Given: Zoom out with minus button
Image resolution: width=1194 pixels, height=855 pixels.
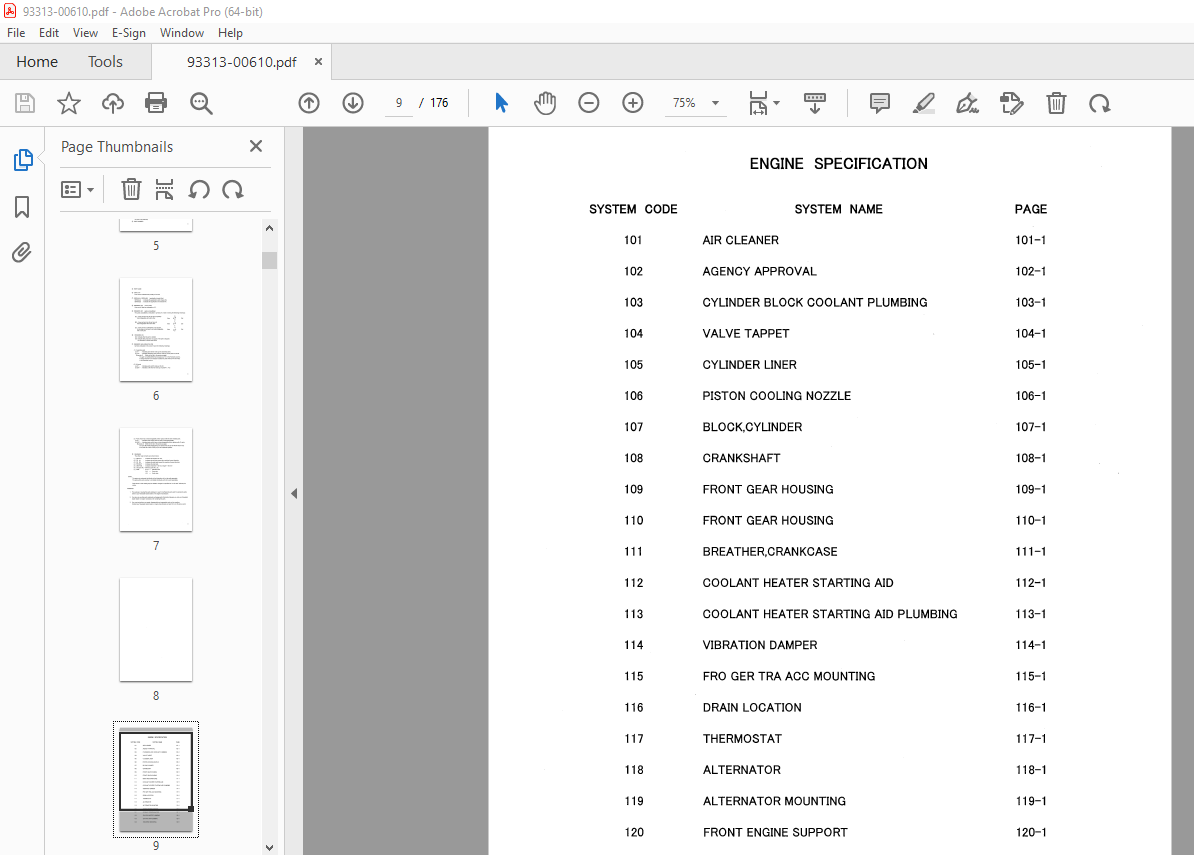Looking at the screenshot, I should 589,103.
